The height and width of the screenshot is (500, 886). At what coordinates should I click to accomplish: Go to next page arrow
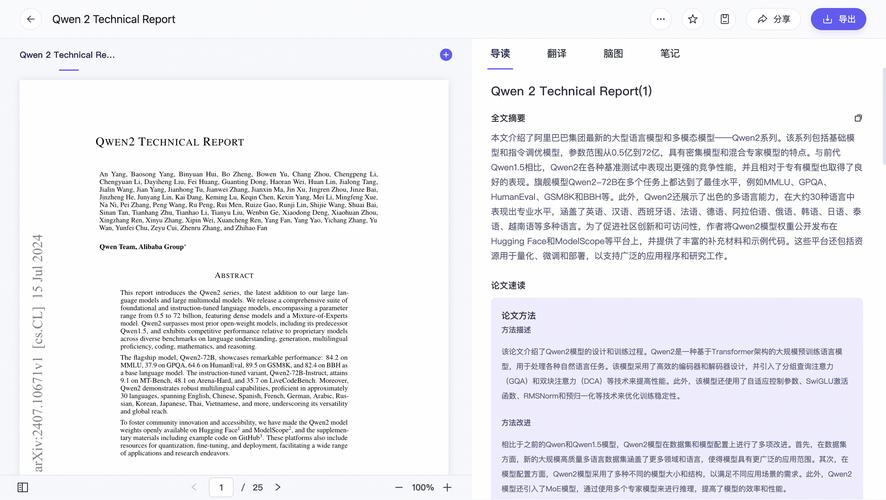(278, 487)
